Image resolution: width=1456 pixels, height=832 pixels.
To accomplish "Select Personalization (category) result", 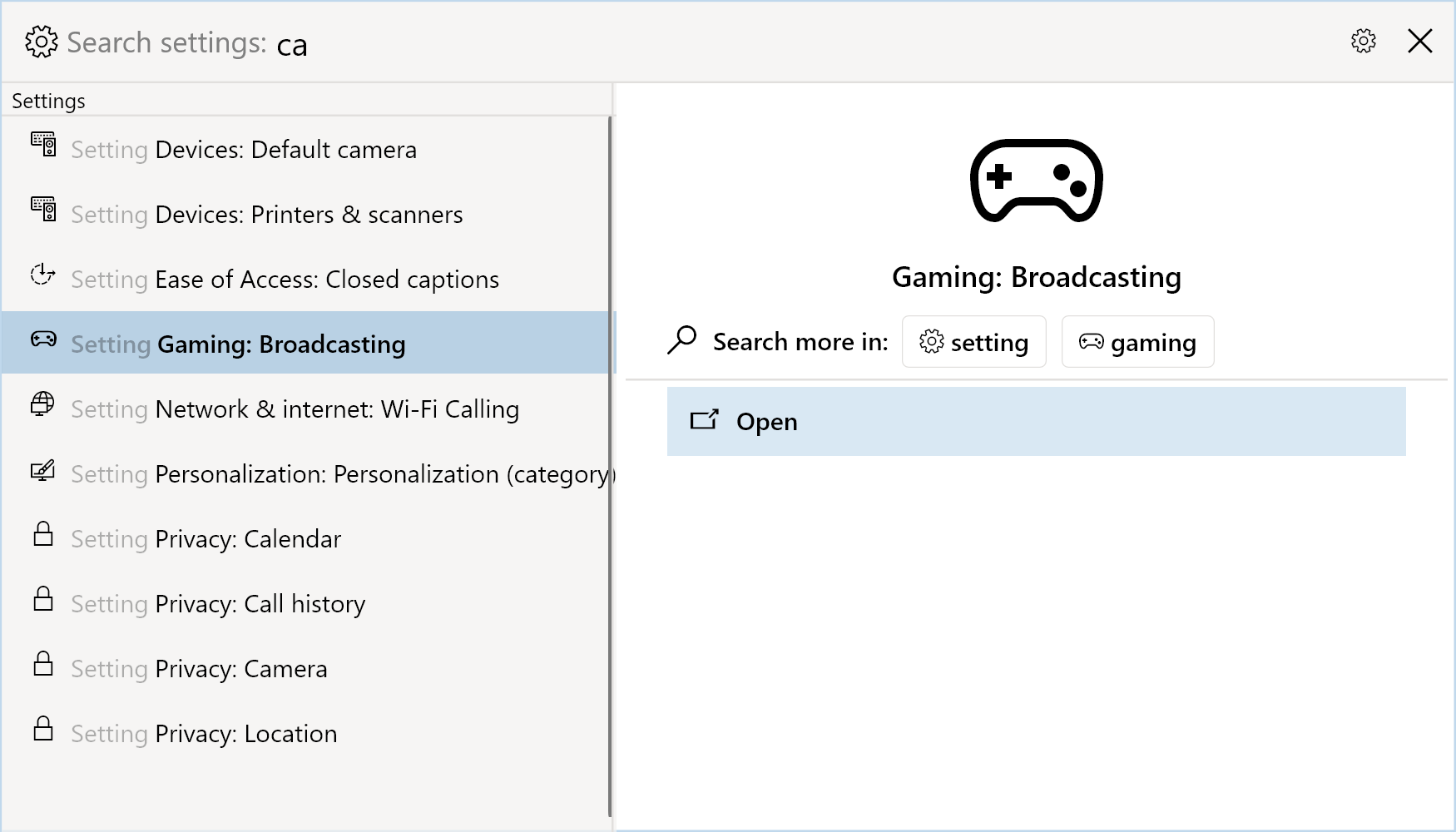I will coord(305,473).
